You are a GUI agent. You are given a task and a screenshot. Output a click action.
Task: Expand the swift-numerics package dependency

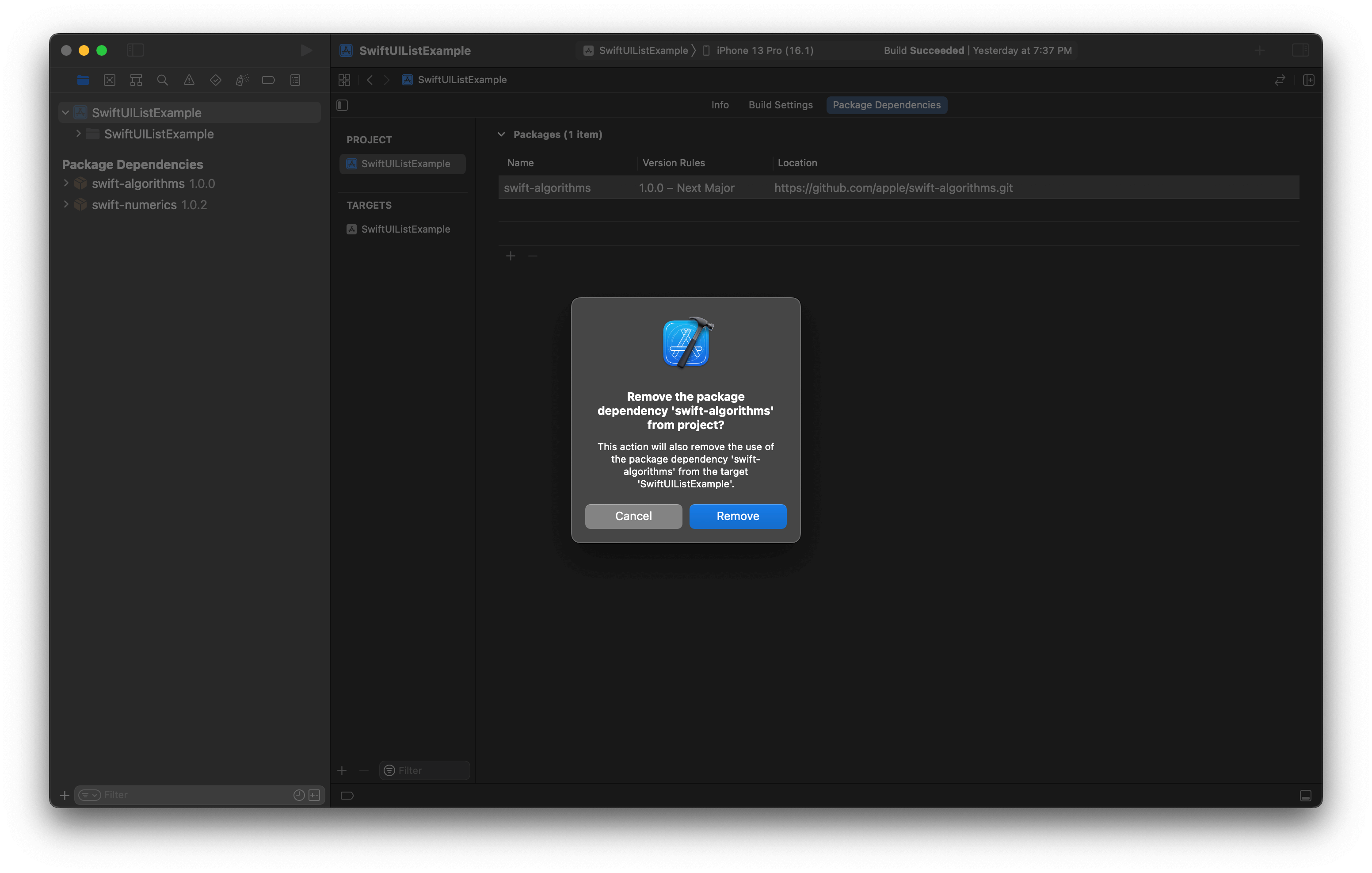coord(66,205)
